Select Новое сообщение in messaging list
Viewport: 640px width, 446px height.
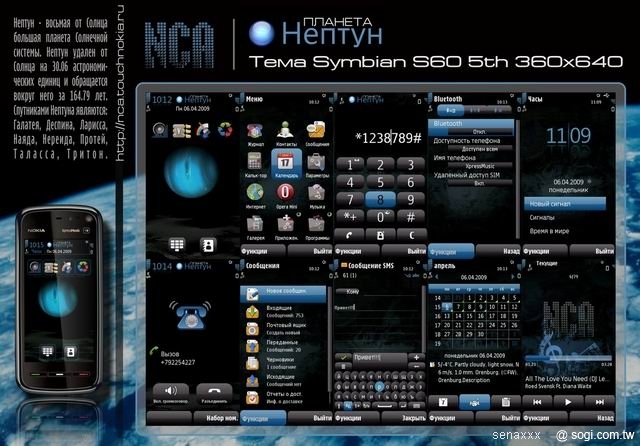(285, 291)
